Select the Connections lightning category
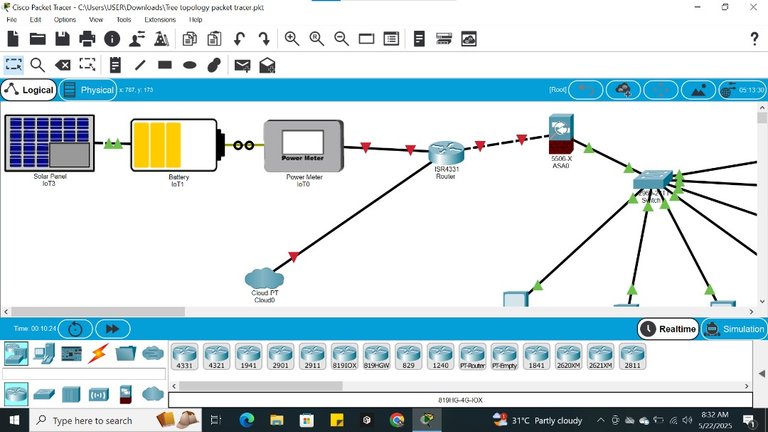Screen dimensions: 768x432 click(x=98, y=354)
